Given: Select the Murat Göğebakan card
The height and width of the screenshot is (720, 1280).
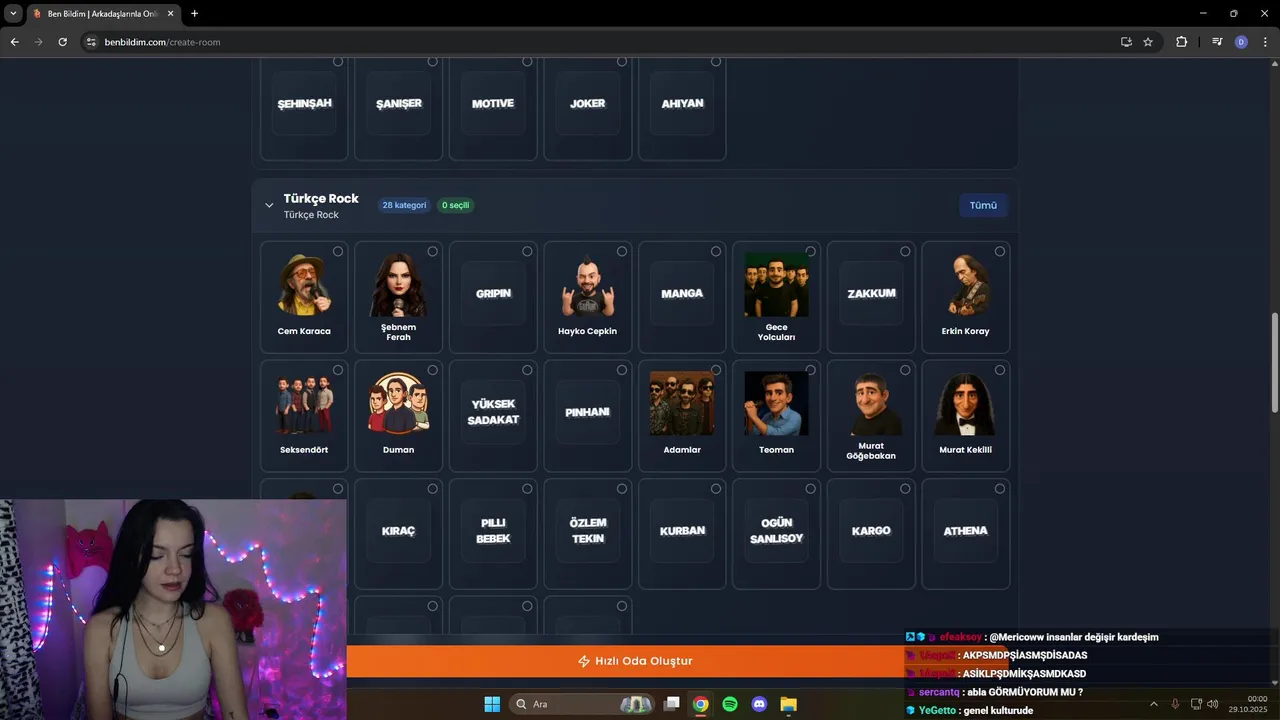Looking at the screenshot, I should (x=871, y=416).
